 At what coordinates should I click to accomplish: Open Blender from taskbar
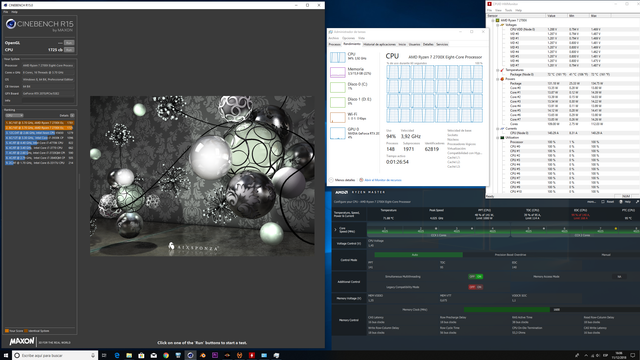click(202, 356)
